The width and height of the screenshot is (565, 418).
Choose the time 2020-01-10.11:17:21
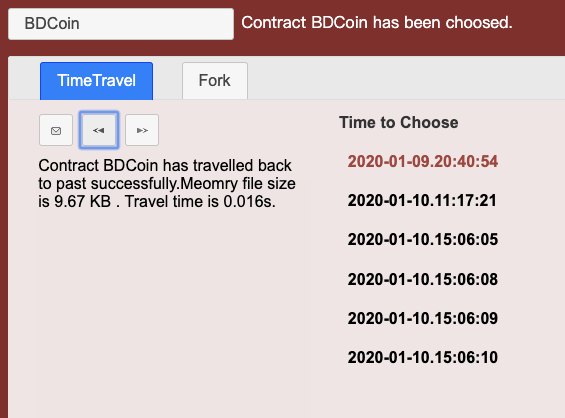pos(422,200)
